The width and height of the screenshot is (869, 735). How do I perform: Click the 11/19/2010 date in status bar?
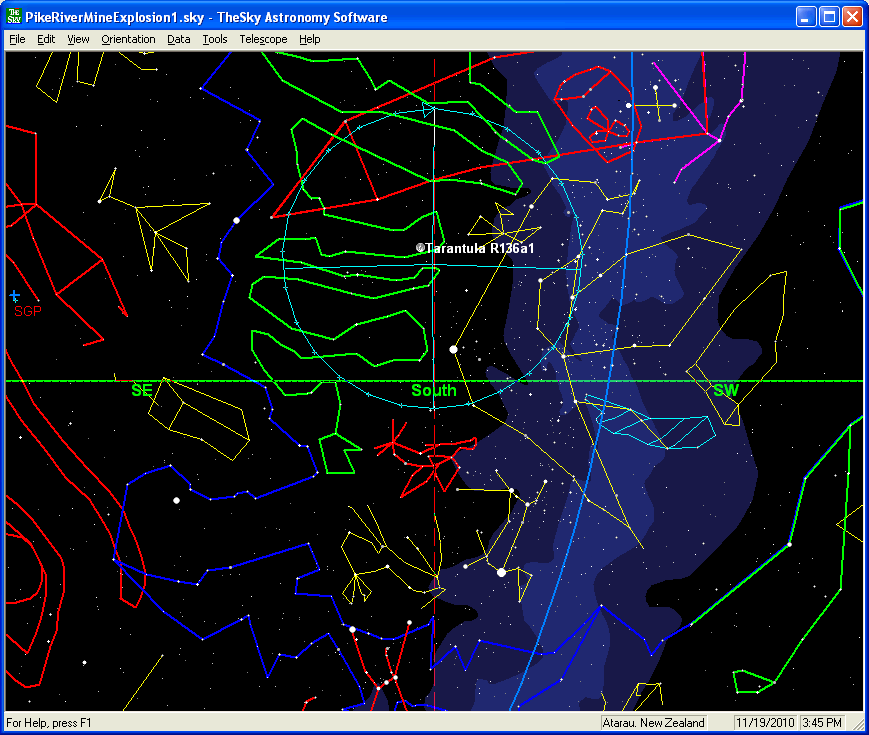(x=765, y=723)
